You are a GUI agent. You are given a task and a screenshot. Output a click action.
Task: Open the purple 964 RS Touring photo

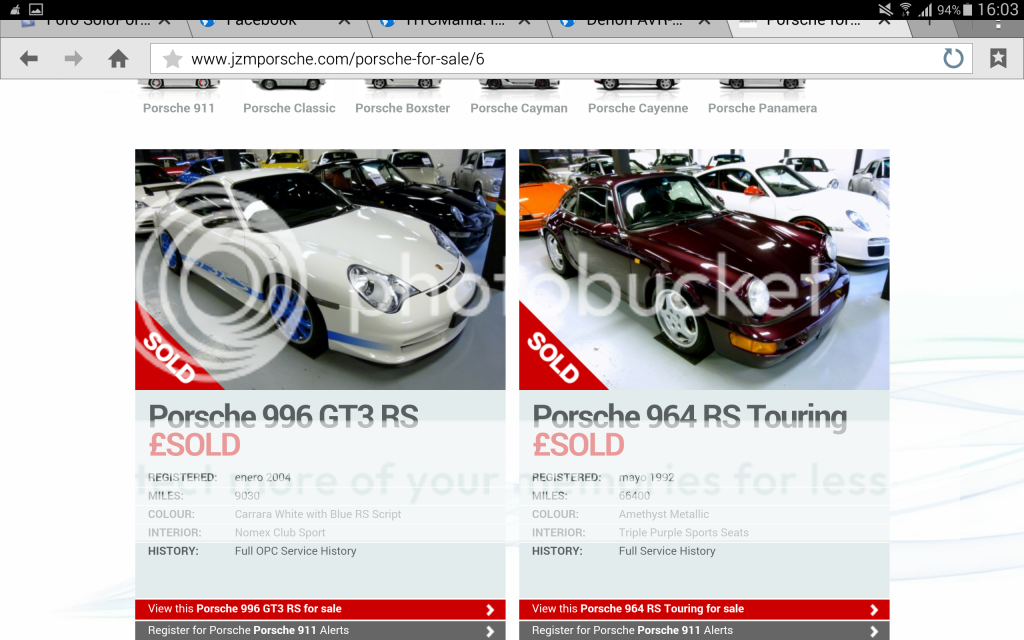[x=704, y=269]
